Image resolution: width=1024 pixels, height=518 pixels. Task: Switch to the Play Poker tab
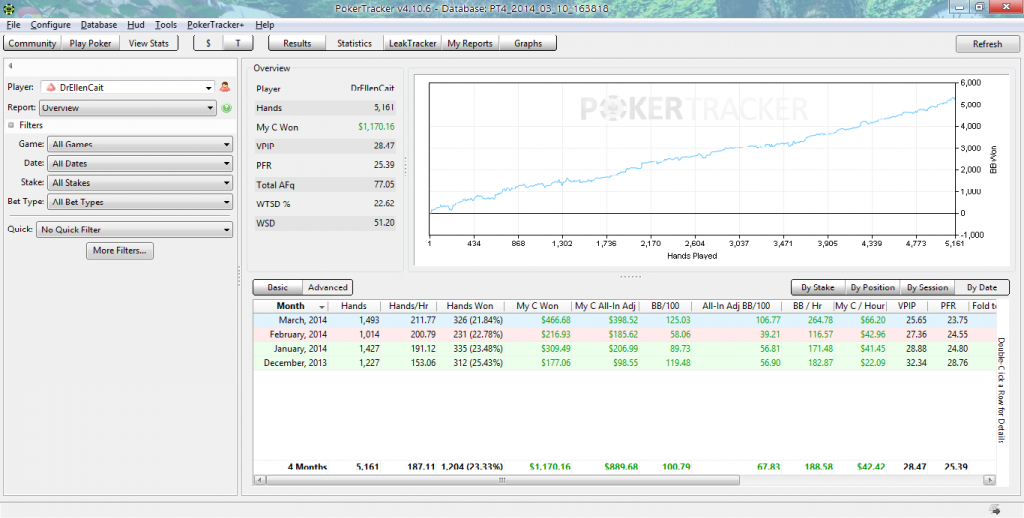(x=91, y=44)
